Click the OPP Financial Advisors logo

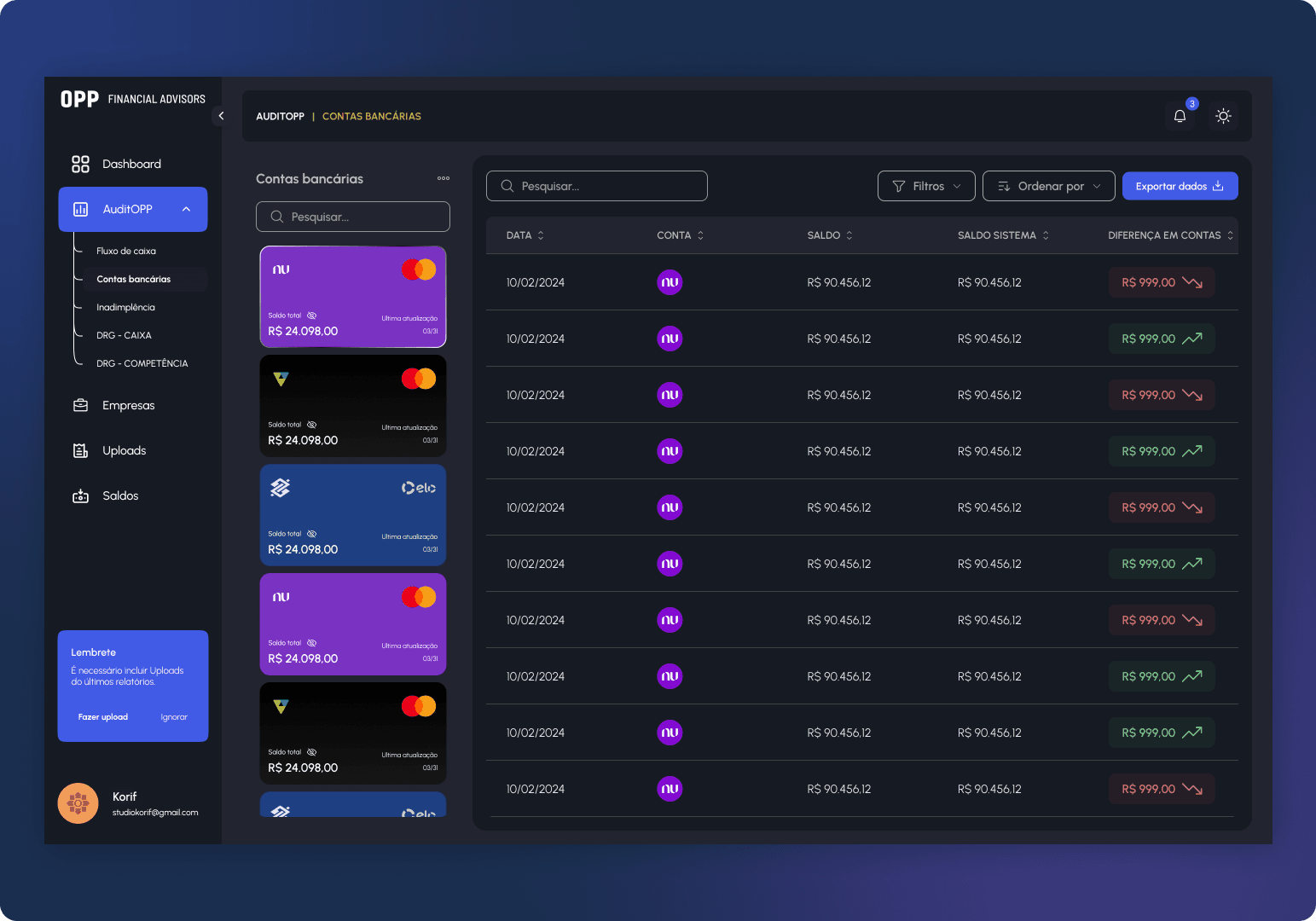click(x=133, y=99)
